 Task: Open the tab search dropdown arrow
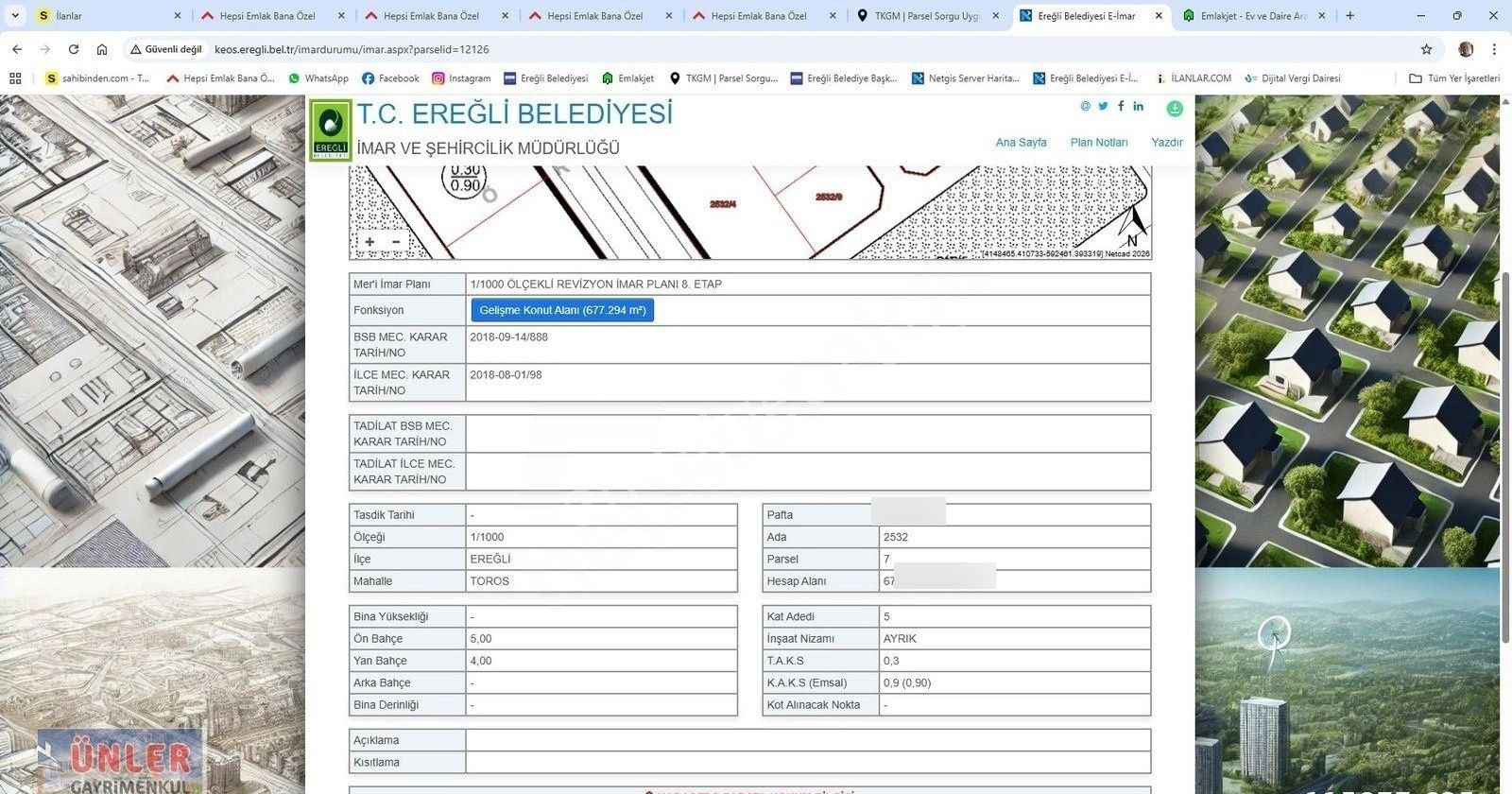pos(15,16)
